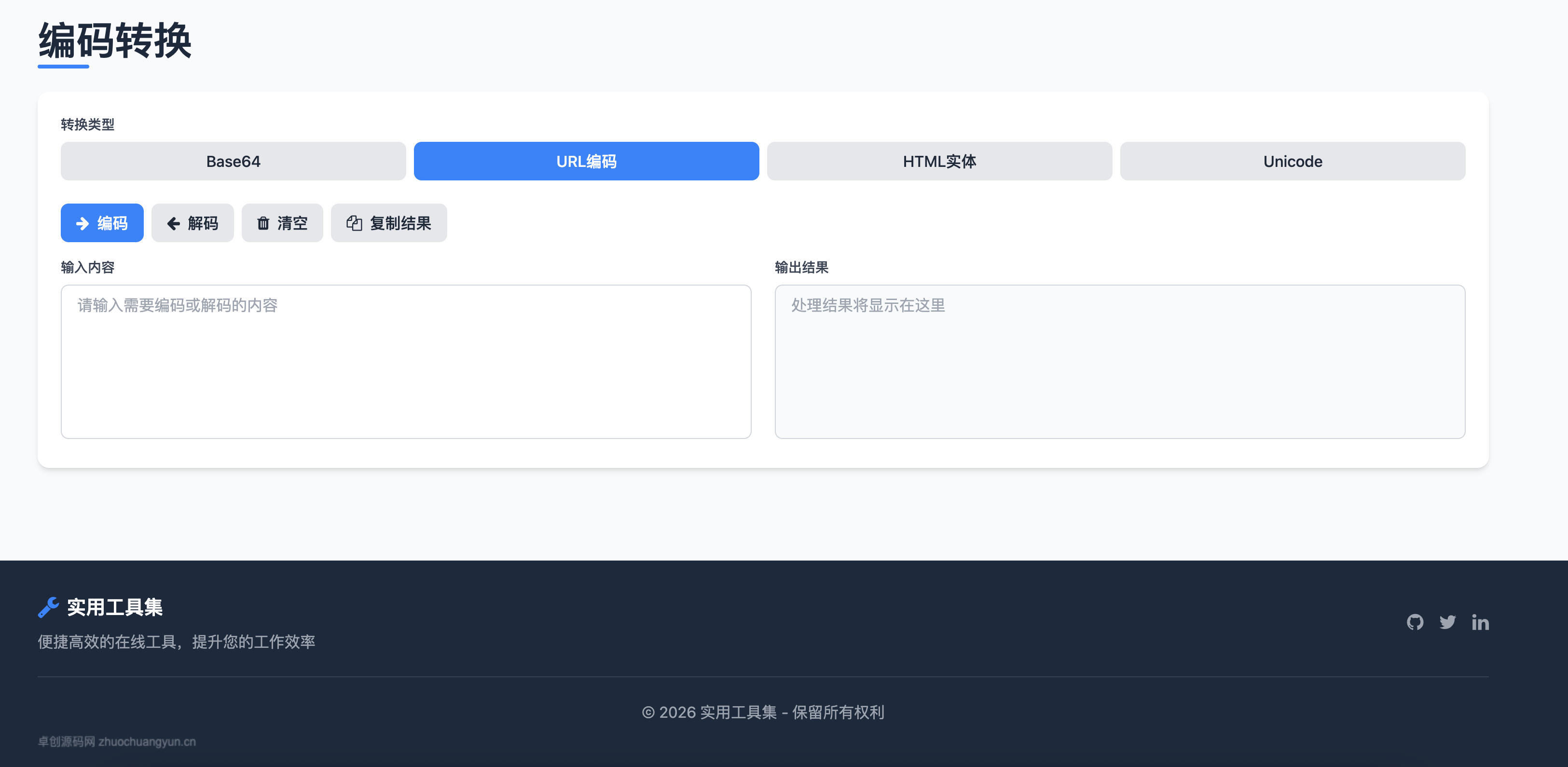Choose the Unicode conversion type

[1292, 161]
